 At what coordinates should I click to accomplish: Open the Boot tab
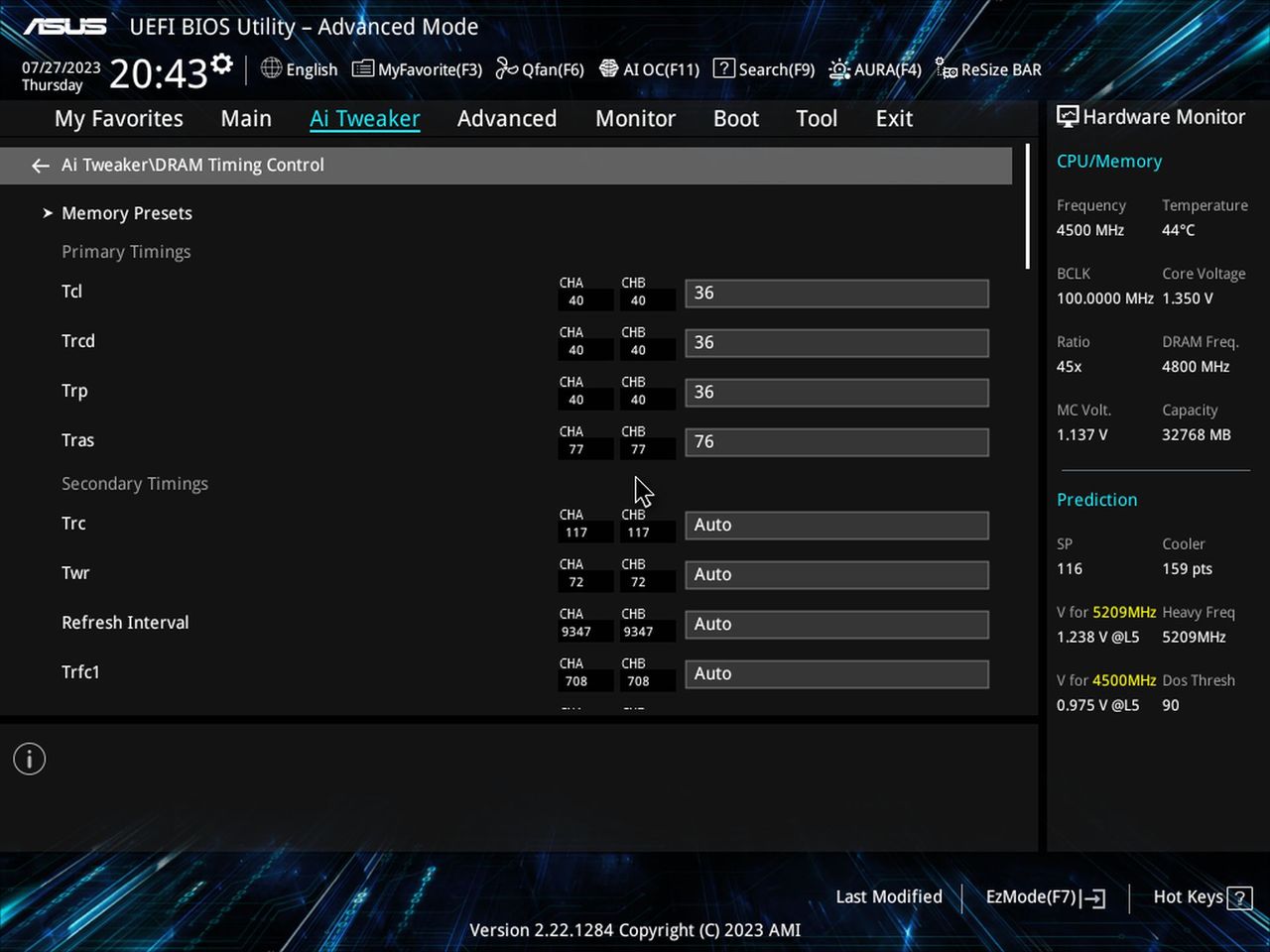(736, 119)
